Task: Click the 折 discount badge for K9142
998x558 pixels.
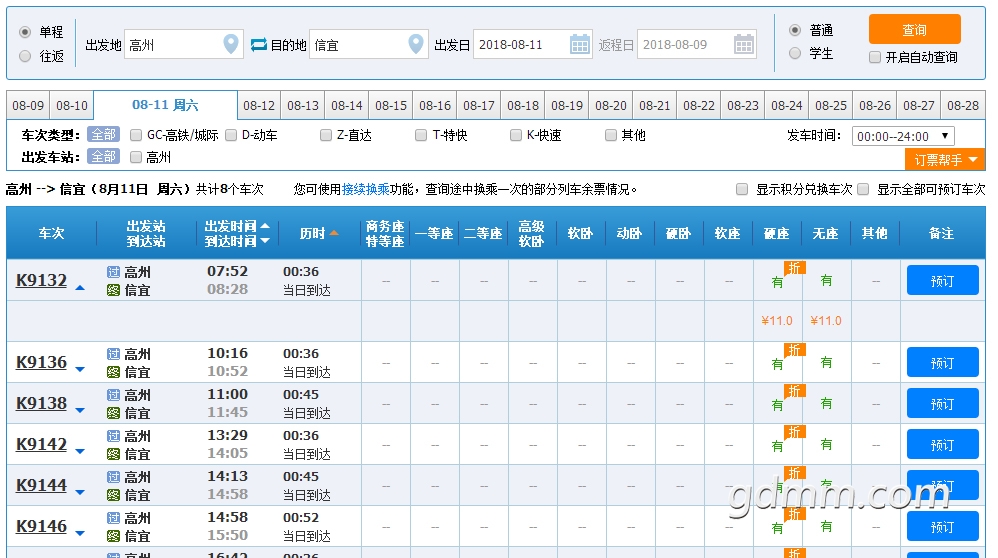Action: [794, 432]
